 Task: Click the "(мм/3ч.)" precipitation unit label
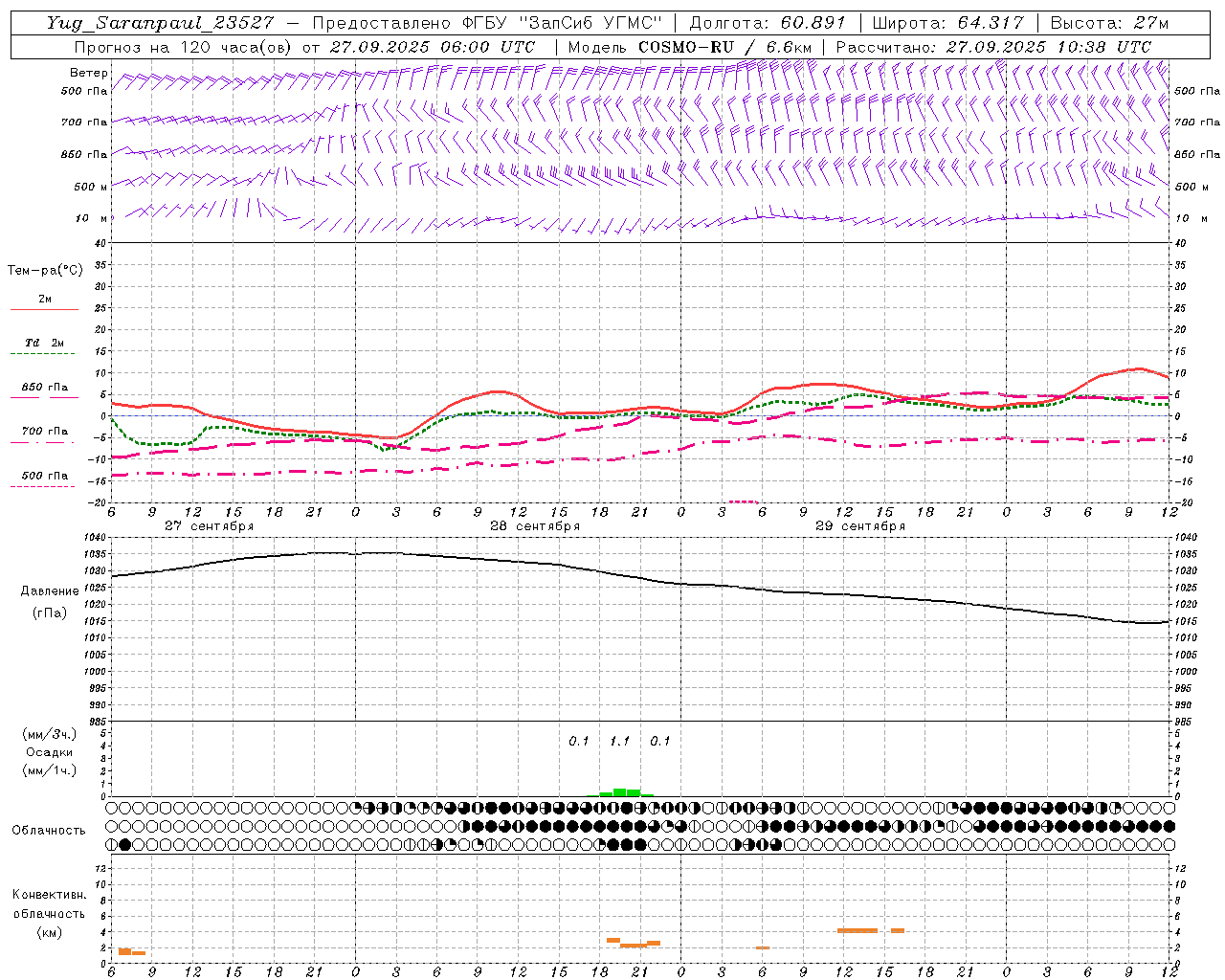click(50, 734)
